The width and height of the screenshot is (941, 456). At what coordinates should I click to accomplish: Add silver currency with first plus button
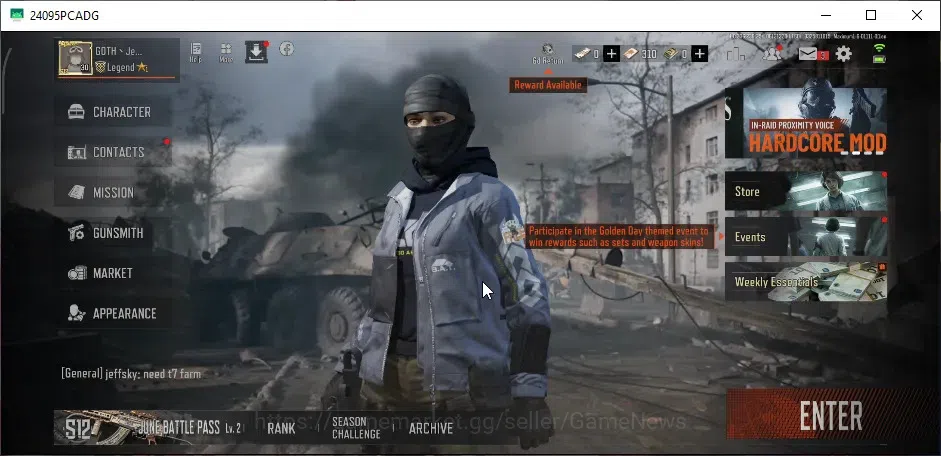pyautogui.click(x=611, y=54)
